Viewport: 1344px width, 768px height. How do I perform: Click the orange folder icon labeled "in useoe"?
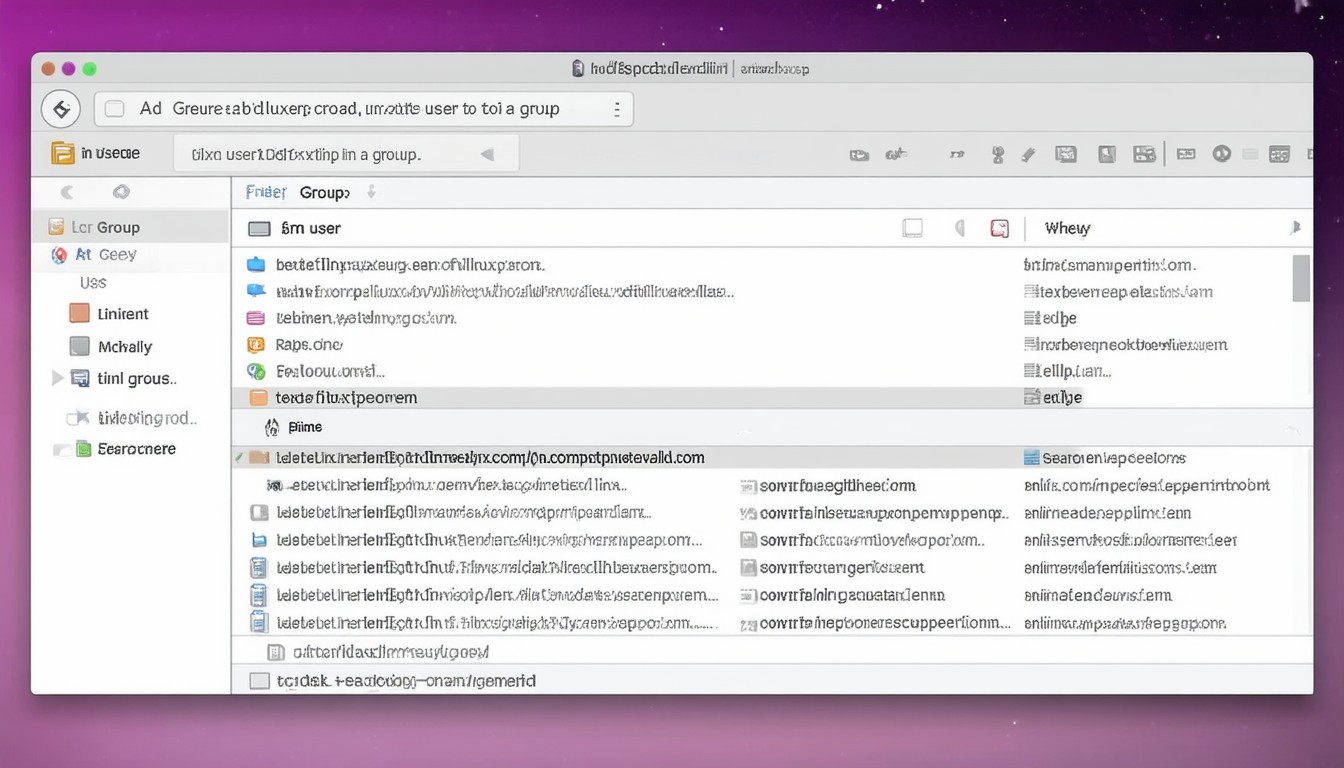(62, 153)
